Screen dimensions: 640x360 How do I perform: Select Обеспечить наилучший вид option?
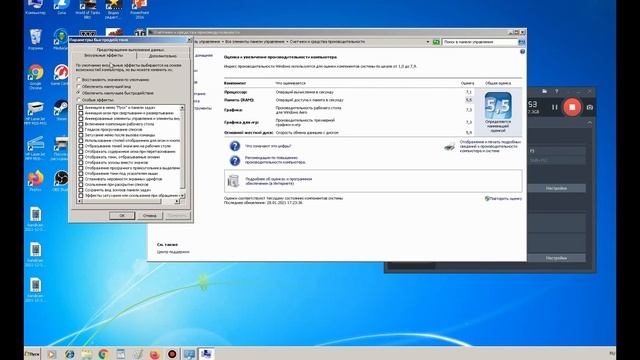(x=104, y=87)
